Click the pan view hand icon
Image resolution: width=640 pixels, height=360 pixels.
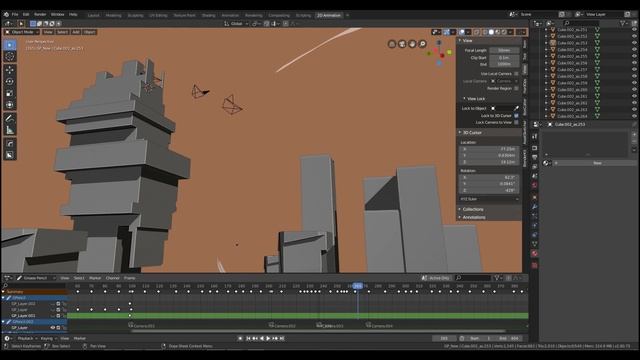coord(413,44)
